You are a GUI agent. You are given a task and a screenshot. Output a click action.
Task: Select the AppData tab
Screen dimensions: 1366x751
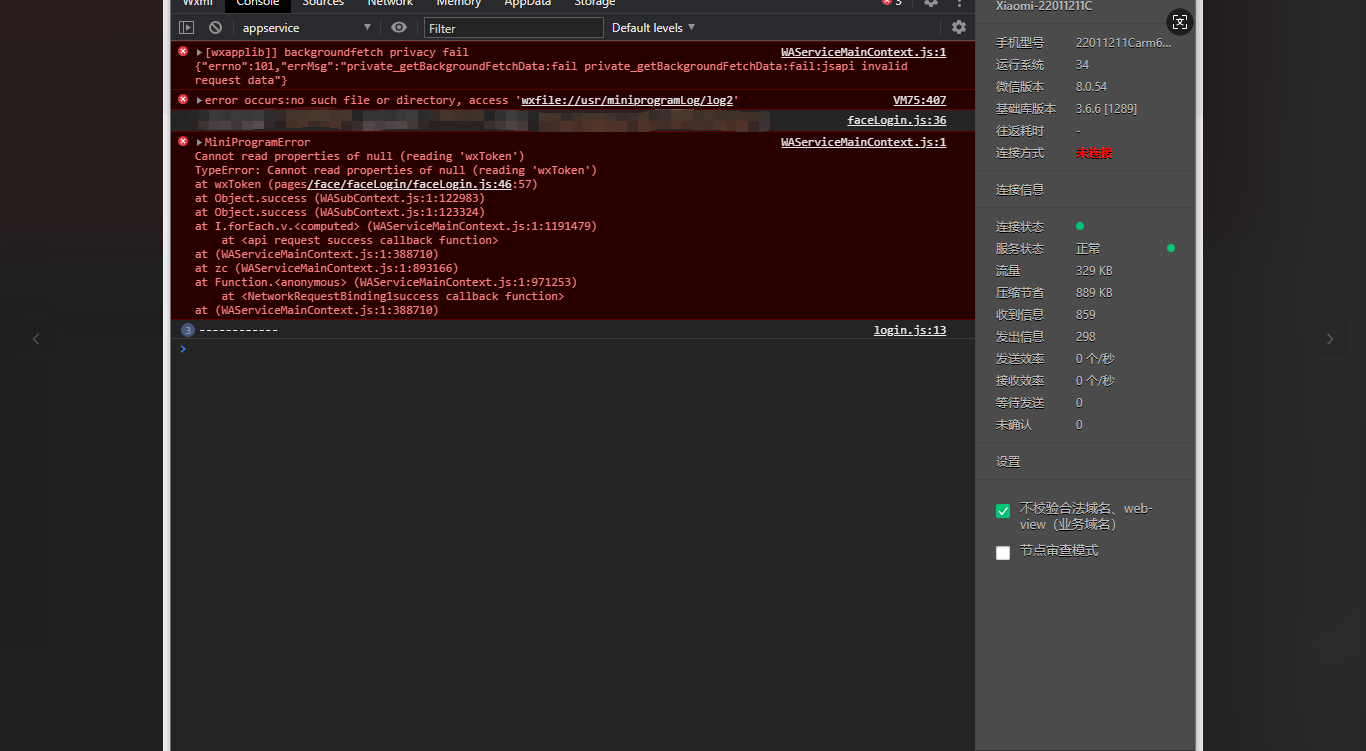click(528, 3)
